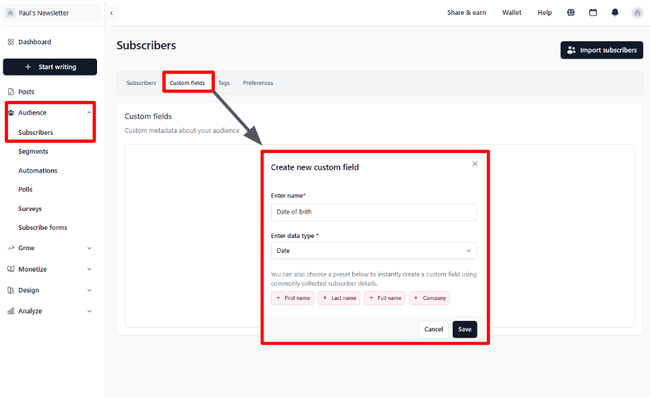Go to Posts
This screenshot has width=650, height=397.
tap(26, 92)
